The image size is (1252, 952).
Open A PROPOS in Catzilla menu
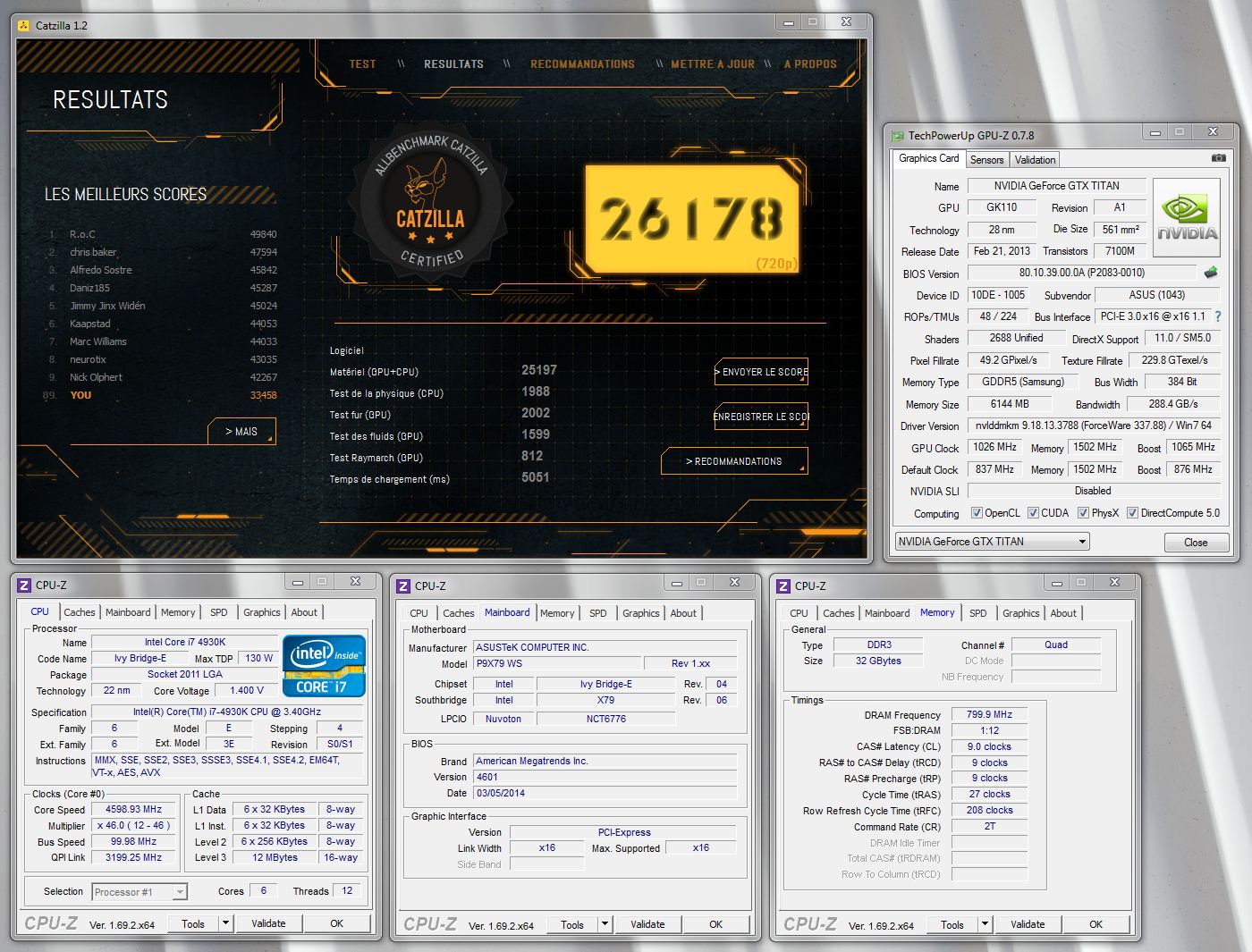pyautogui.click(x=810, y=64)
